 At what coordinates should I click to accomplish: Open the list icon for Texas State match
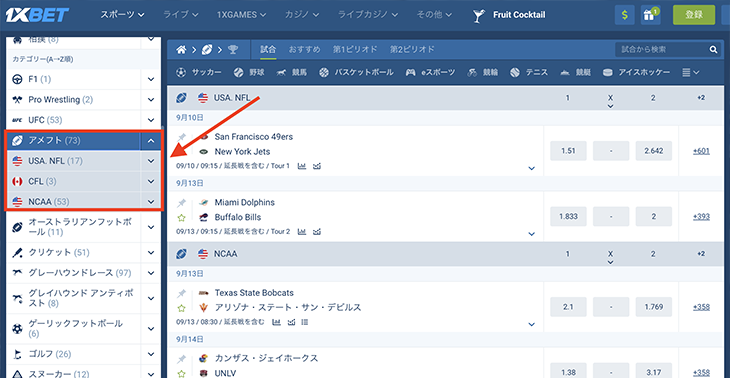click(x=304, y=322)
